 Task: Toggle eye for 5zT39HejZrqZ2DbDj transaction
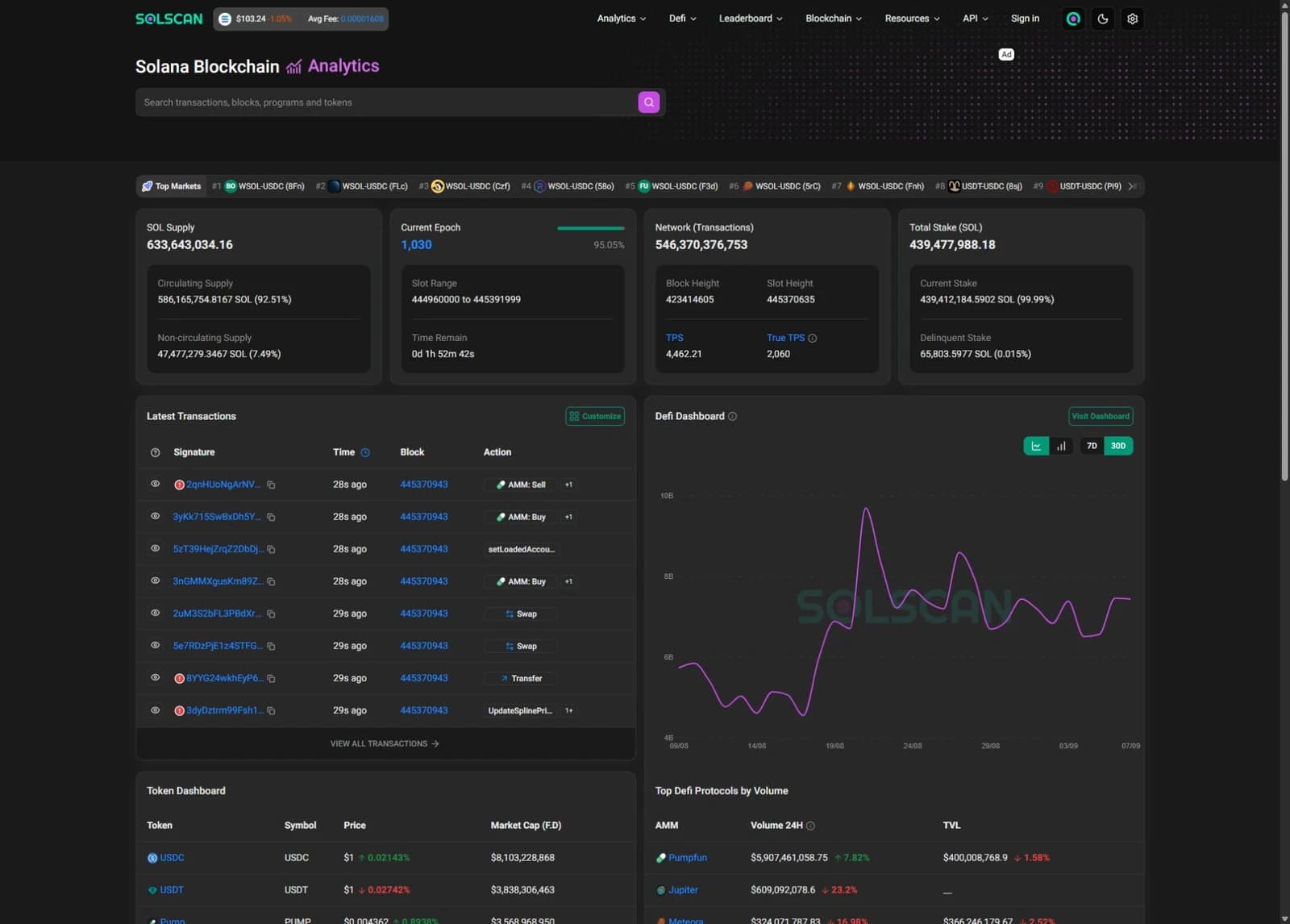(x=155, y=548)
